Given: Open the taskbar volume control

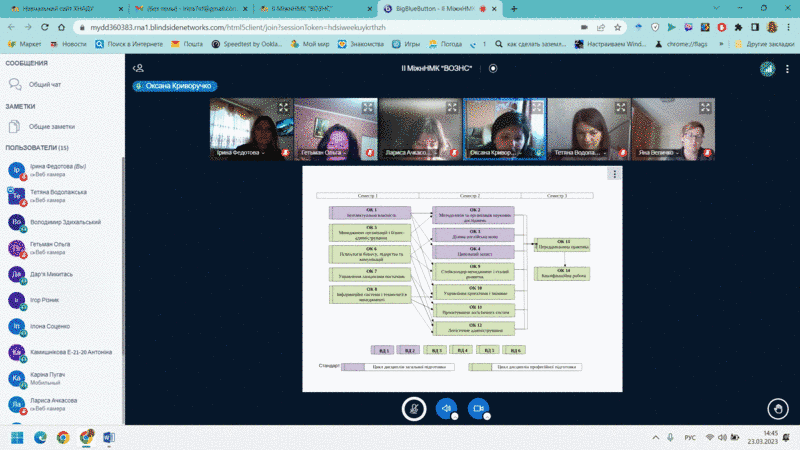Looking at the screenshot, I should tap(722, 438).
